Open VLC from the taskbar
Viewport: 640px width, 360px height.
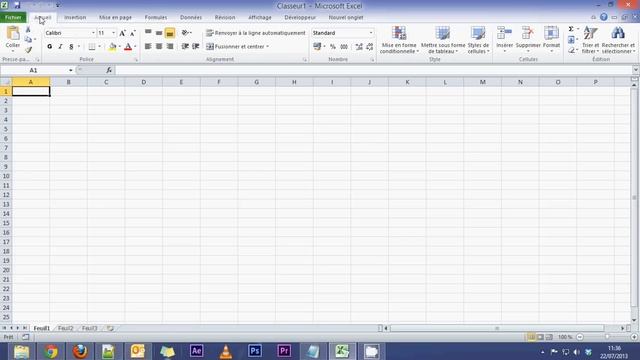pyautogui.click(x=226, y=351)
